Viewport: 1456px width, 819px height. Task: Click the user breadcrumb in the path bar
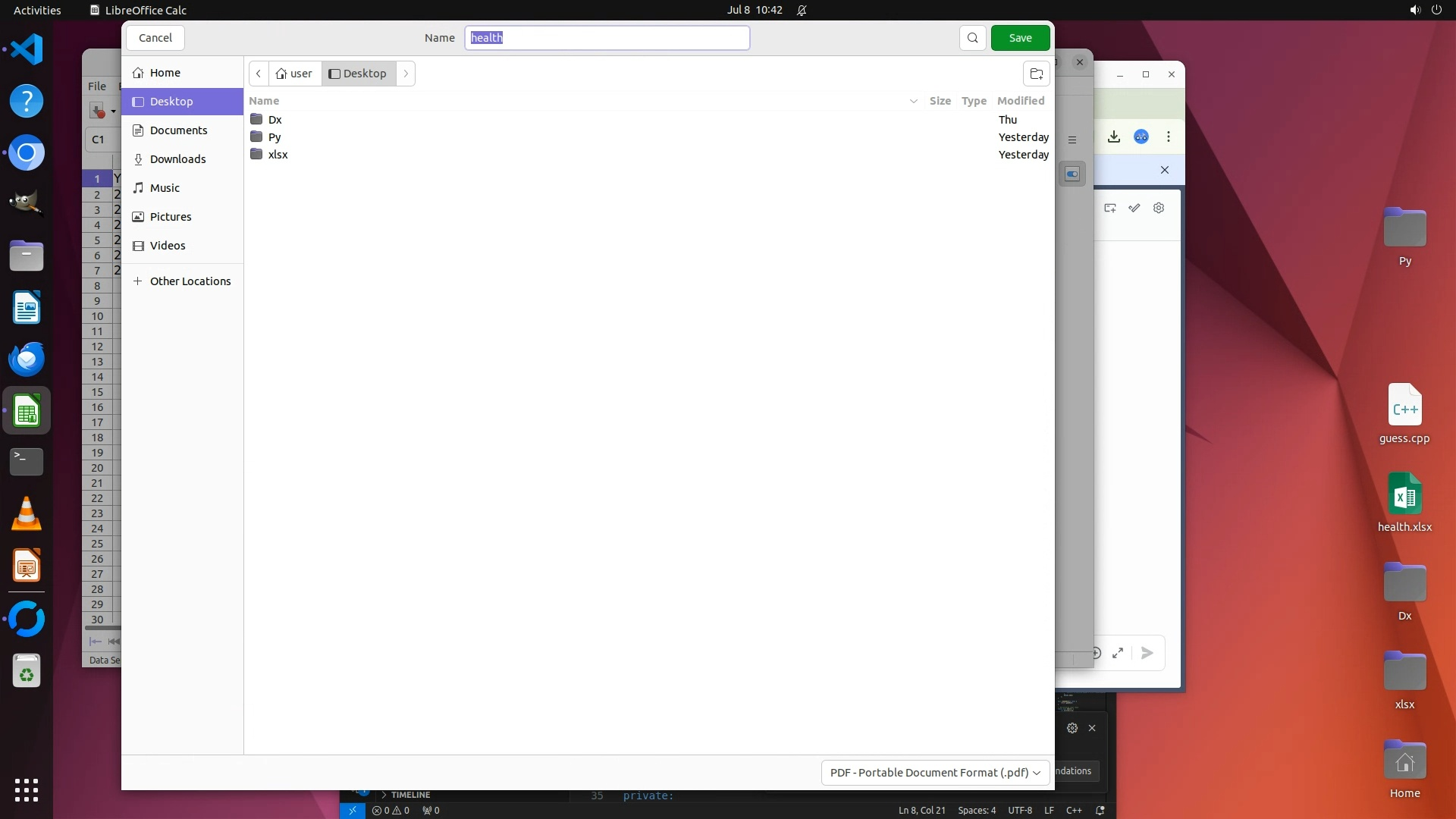294,74
